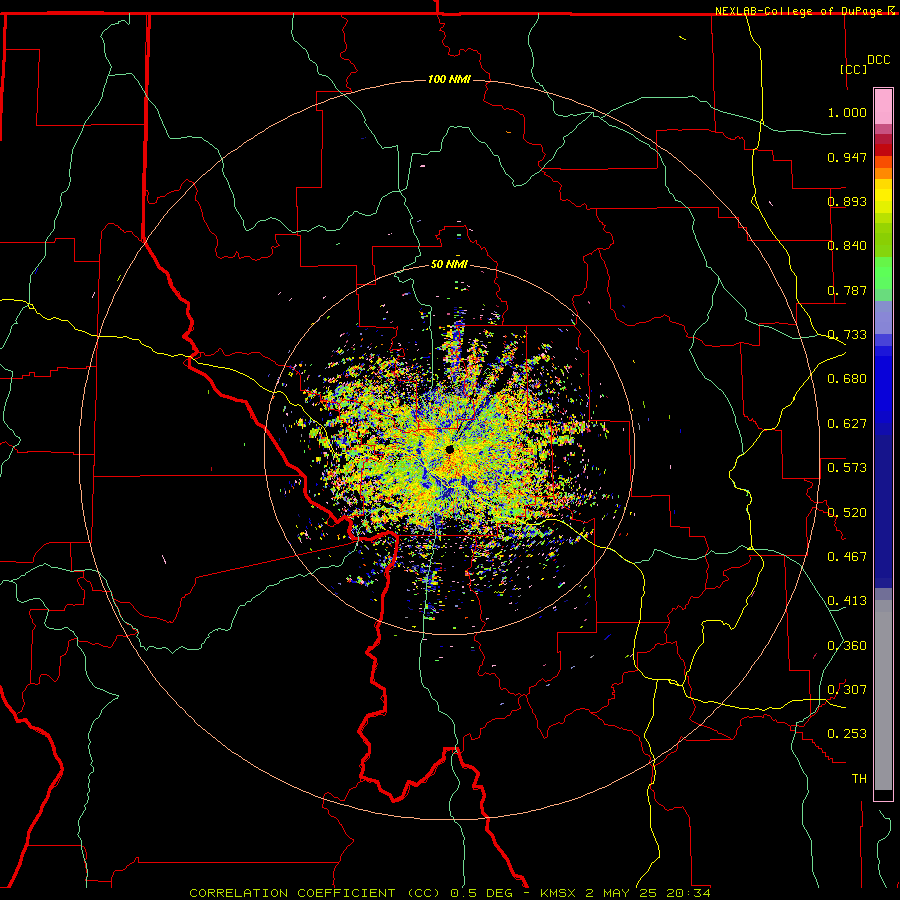Click the 2 MAY 25 date text

(621, 893)
